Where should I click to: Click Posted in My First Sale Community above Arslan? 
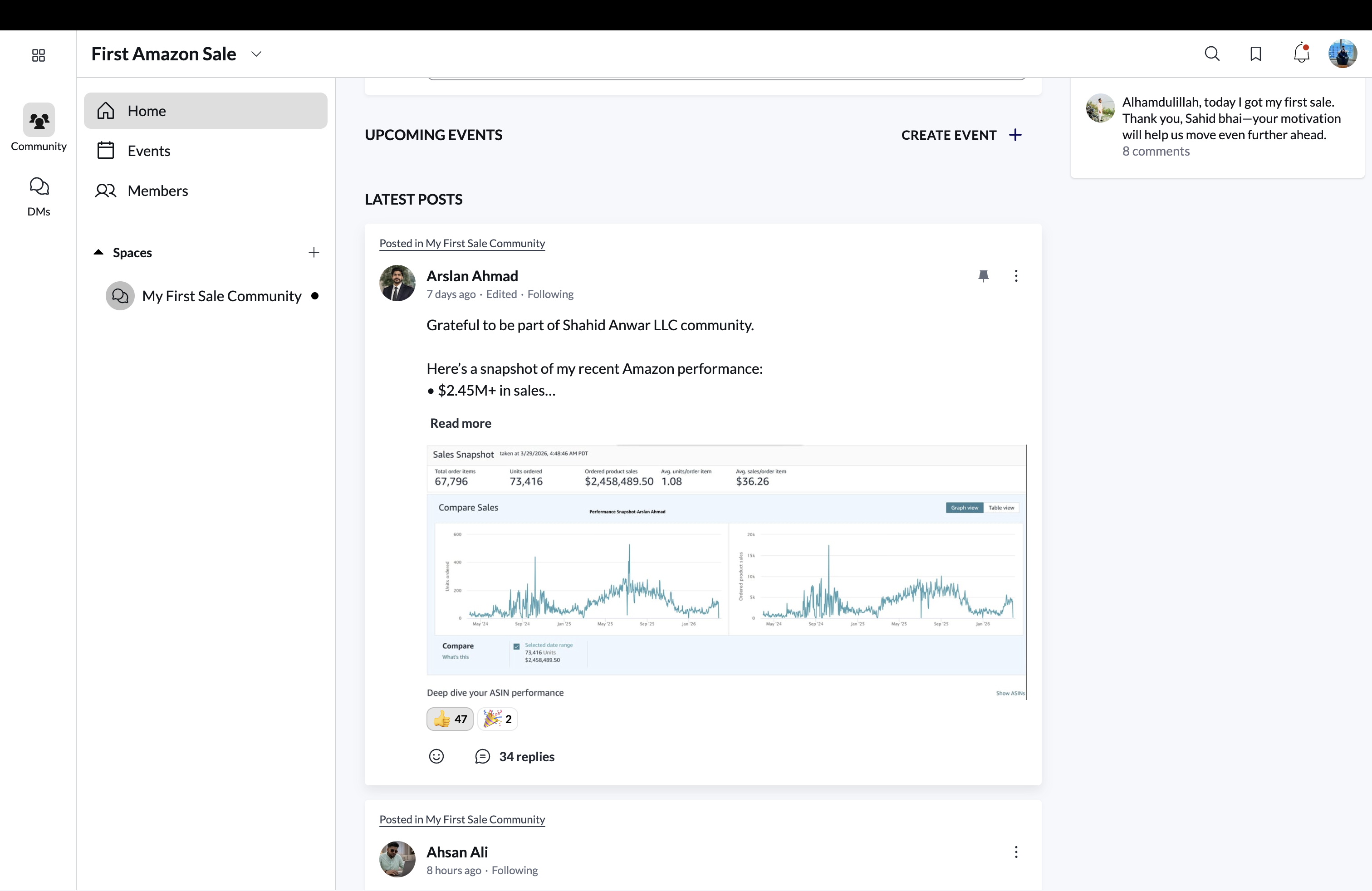(x=462, y=243)
